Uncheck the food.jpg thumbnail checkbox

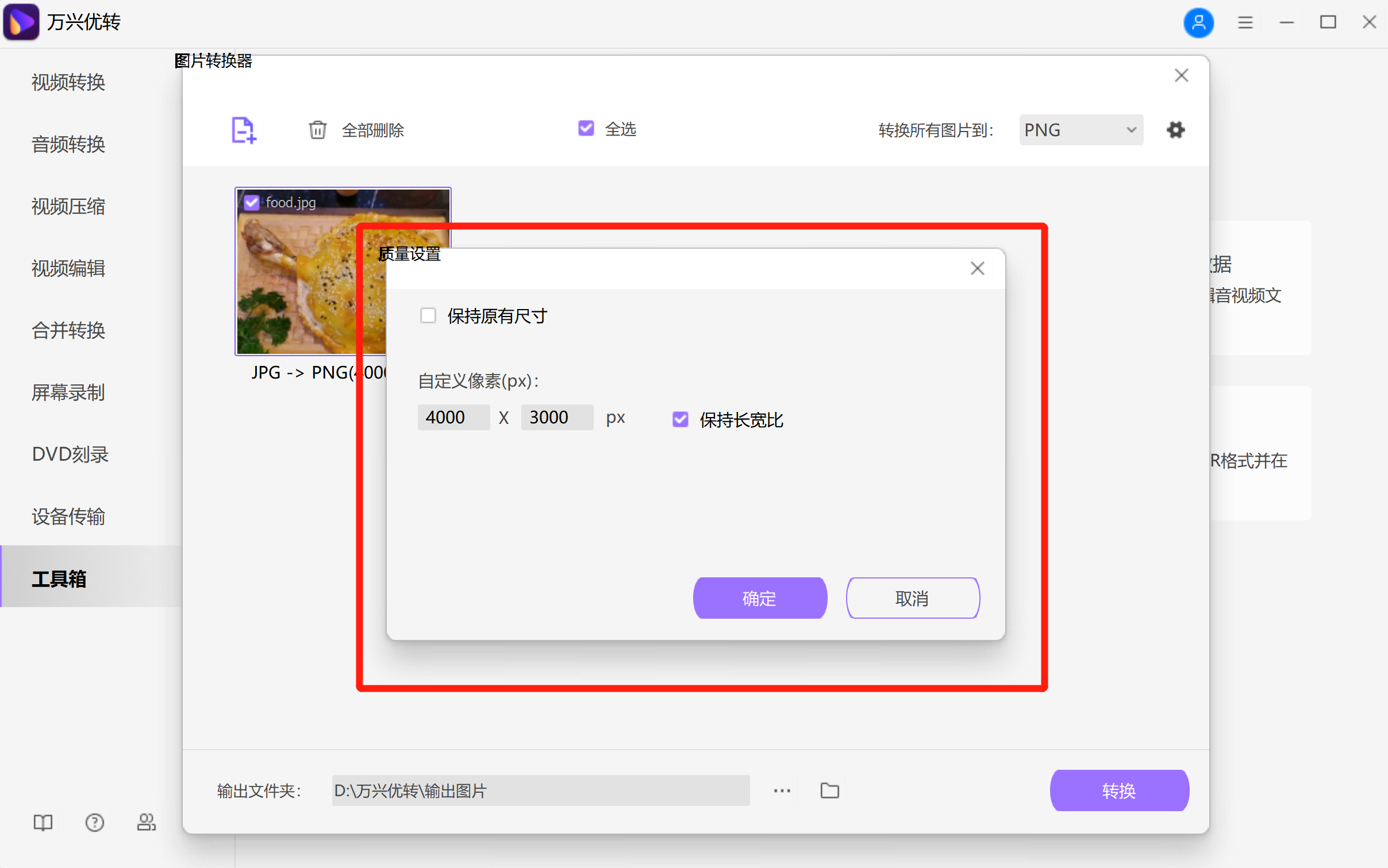coord(251,202)
